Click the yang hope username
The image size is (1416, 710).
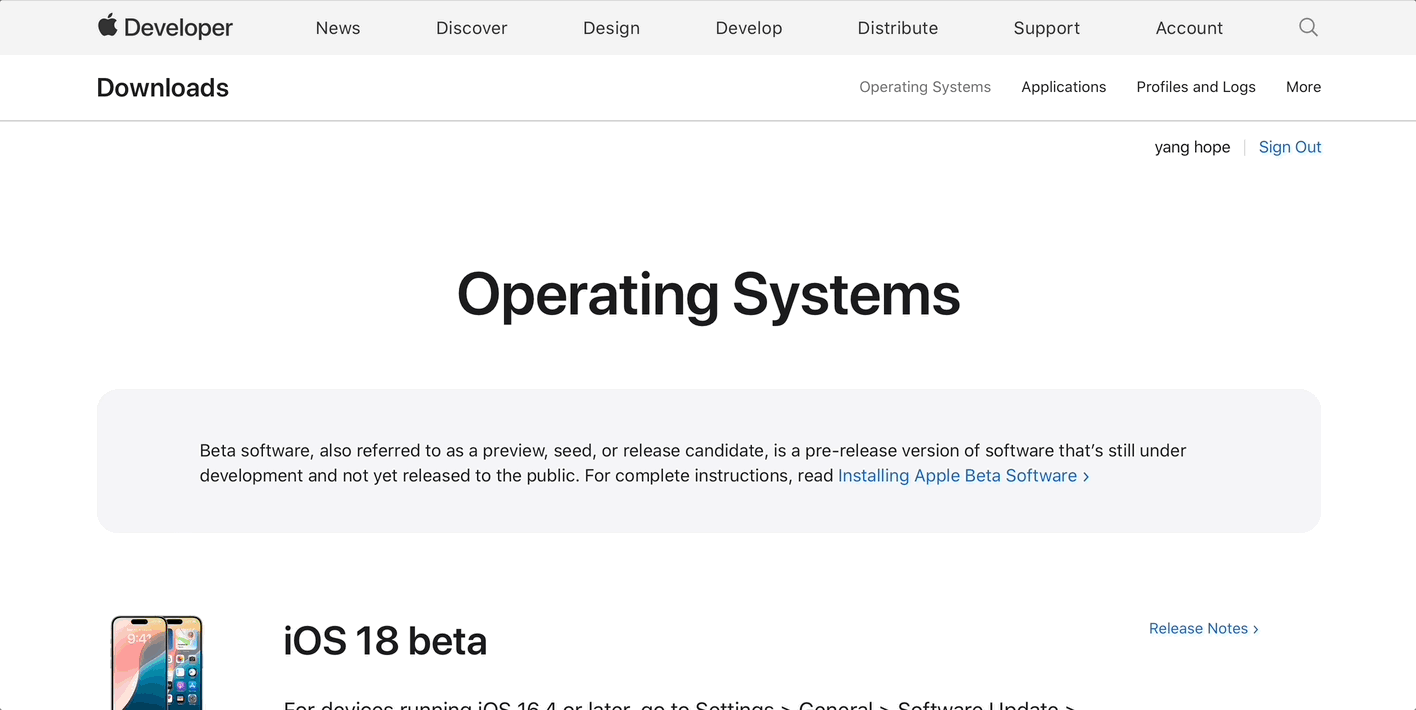click(x=1192, y=147)
